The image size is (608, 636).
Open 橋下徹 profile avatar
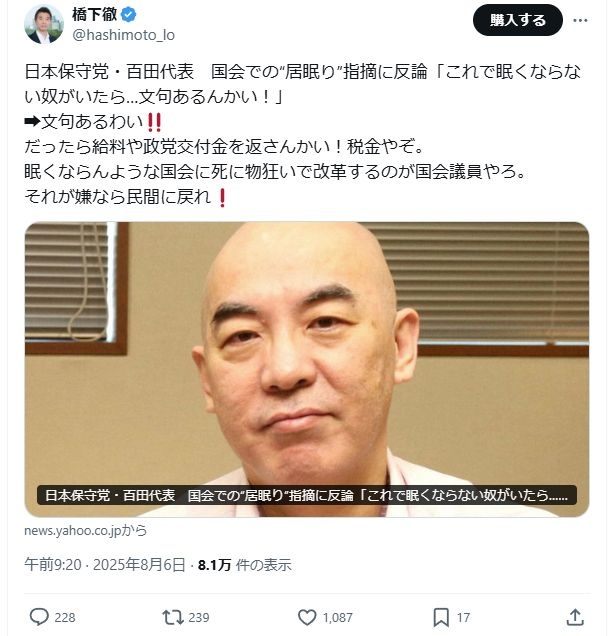tap(44, 24)
